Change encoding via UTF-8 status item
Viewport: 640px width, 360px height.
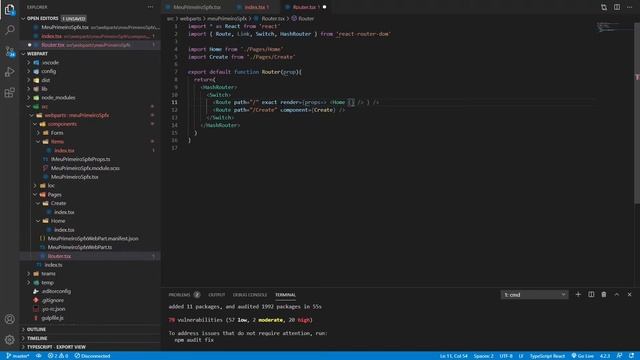pyautogui.click(x=506, y=356)
